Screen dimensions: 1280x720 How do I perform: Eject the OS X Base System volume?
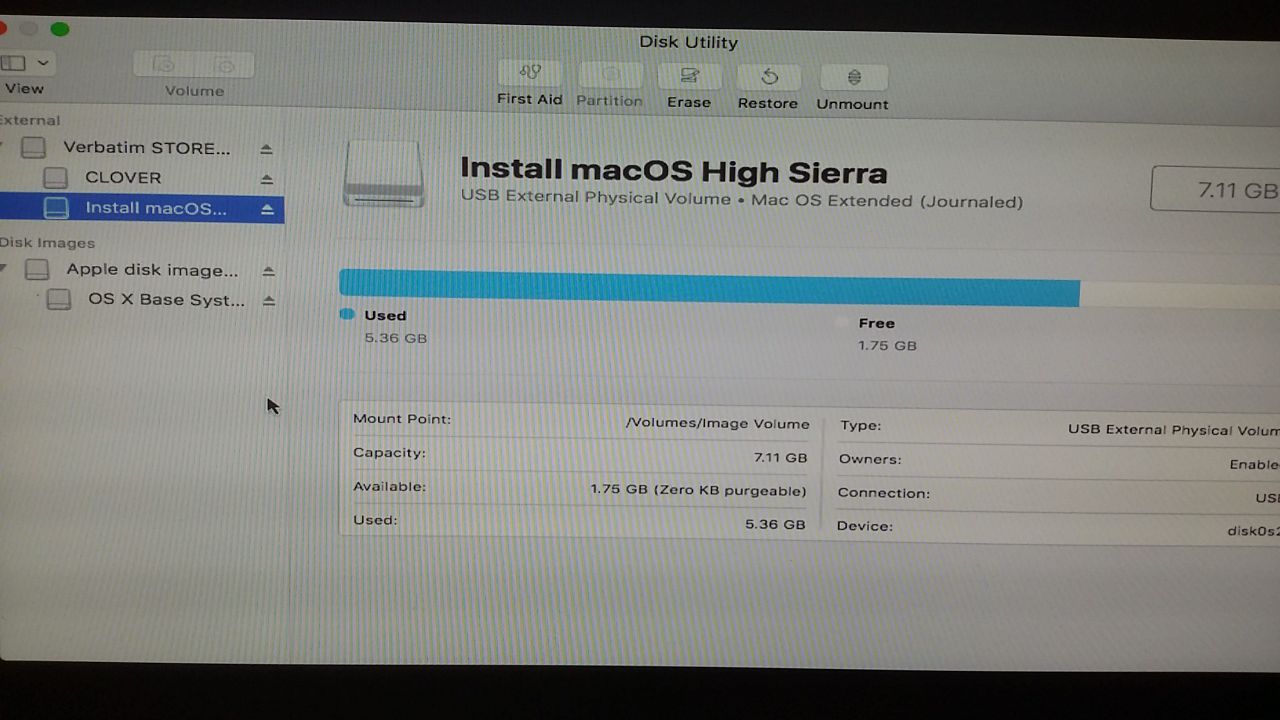[x=268, y=301]
